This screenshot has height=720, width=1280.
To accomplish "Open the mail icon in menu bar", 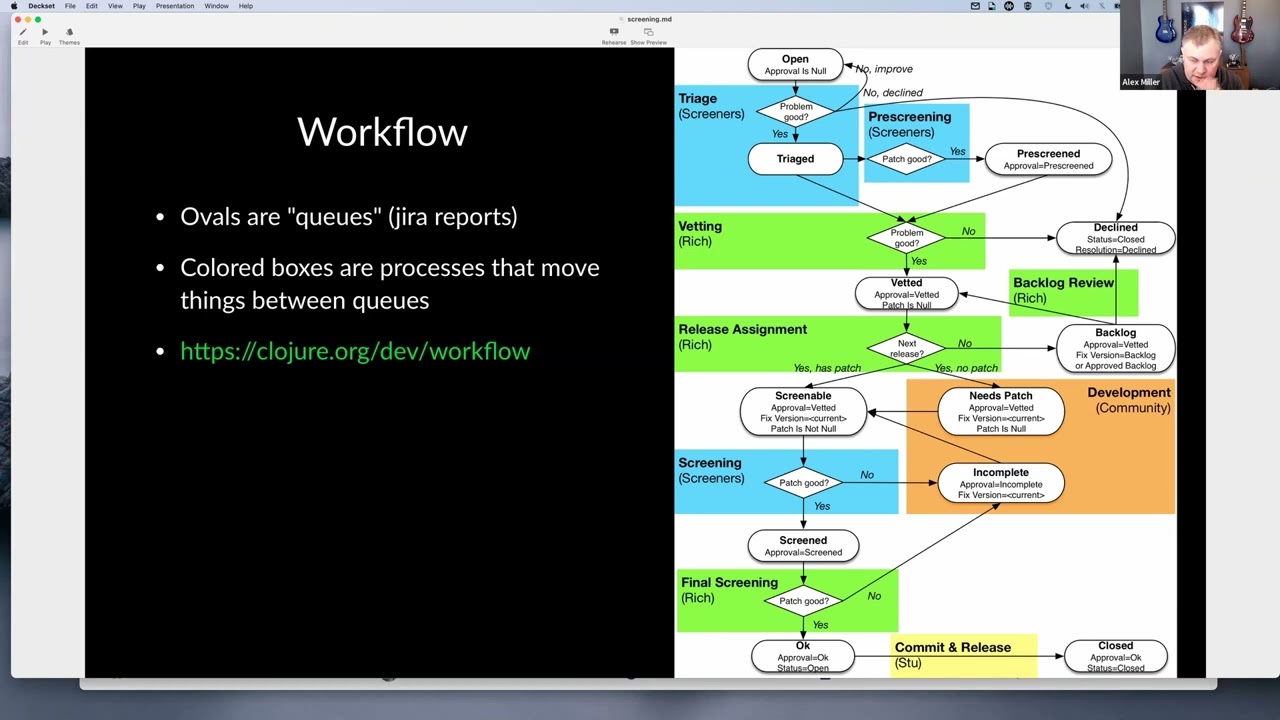I will coord(975,6).
